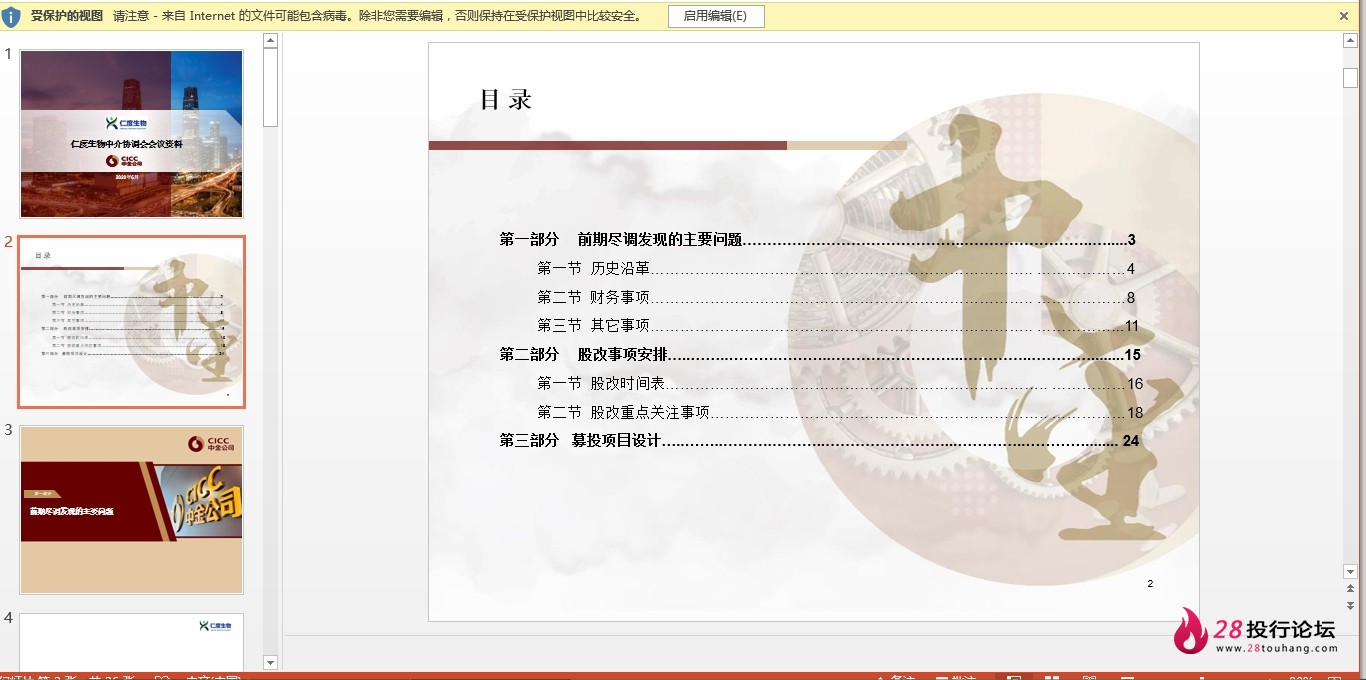Image resolution: width=1366 pixels, height=680 pixels.
Task: Select the partially visible slide 4 thumbnail
Action: [x=132, y=642]
